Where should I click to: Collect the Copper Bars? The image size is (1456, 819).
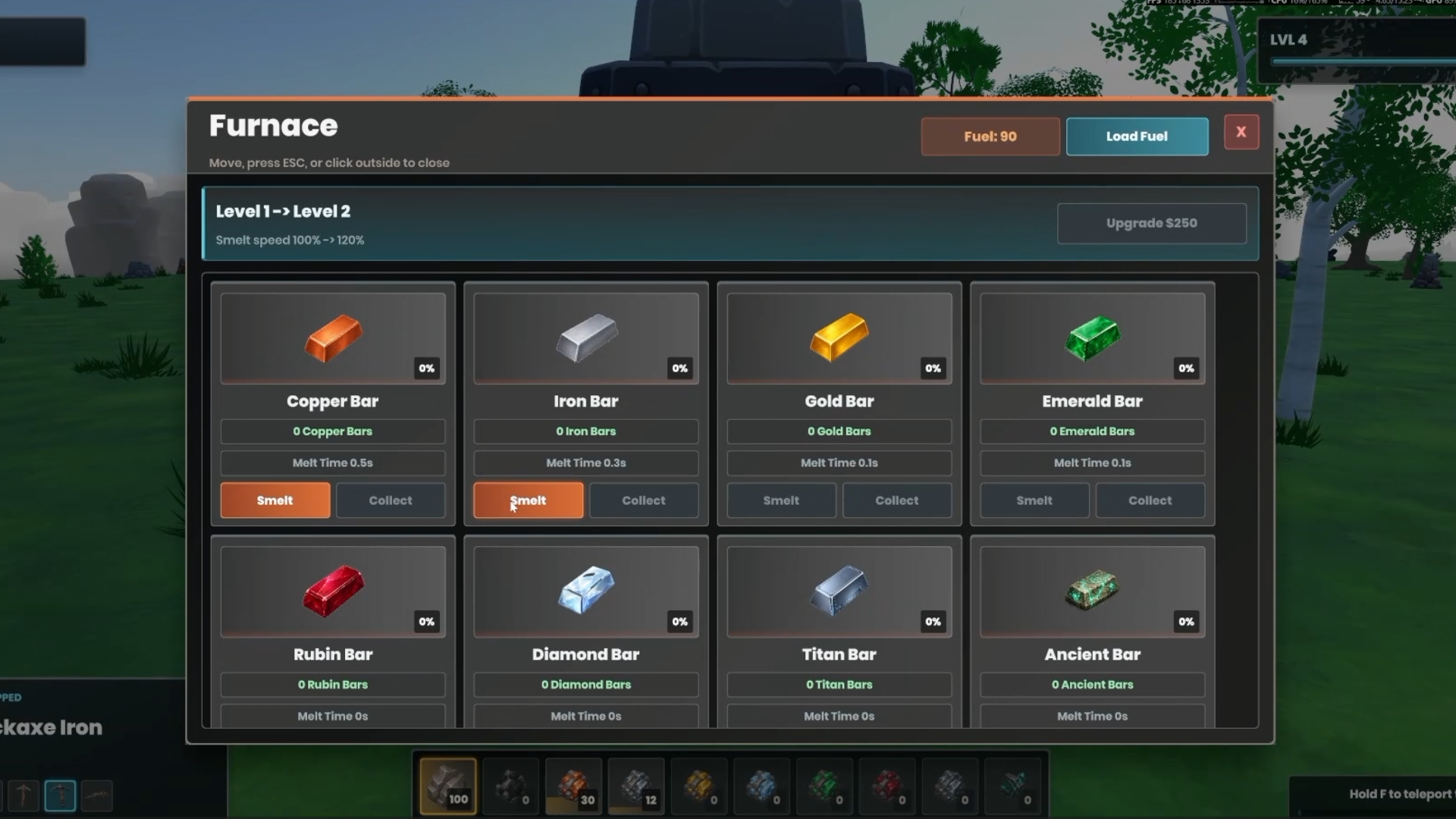391,500
